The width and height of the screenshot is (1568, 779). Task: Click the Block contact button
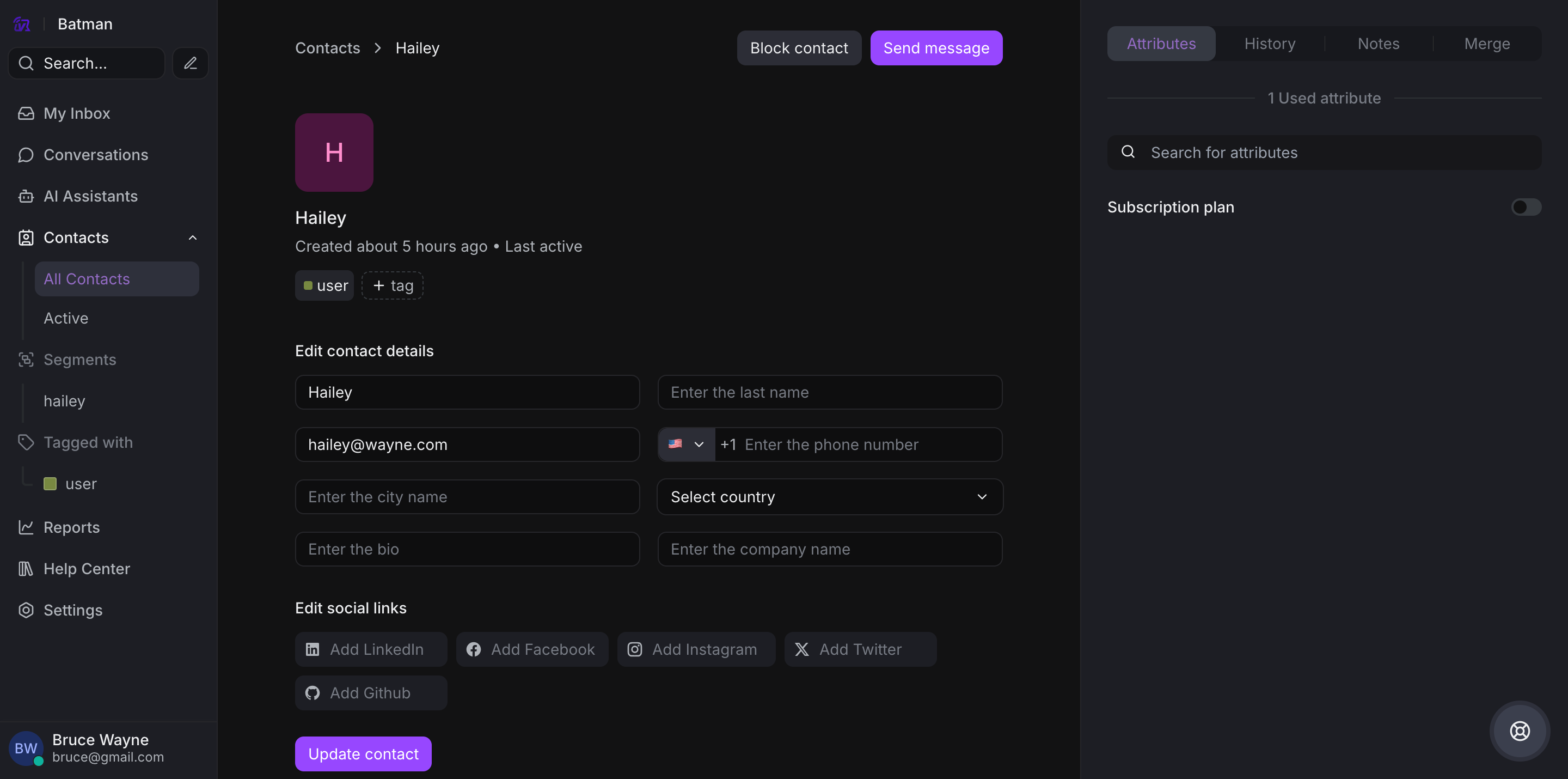(799, 48)
